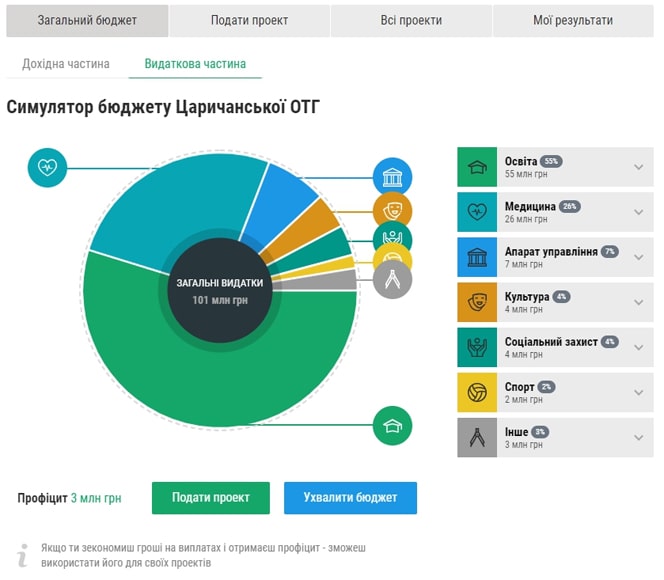
Task: Click the blue government building chart icon
Action: pyautogui.click(x=392, y=177)
